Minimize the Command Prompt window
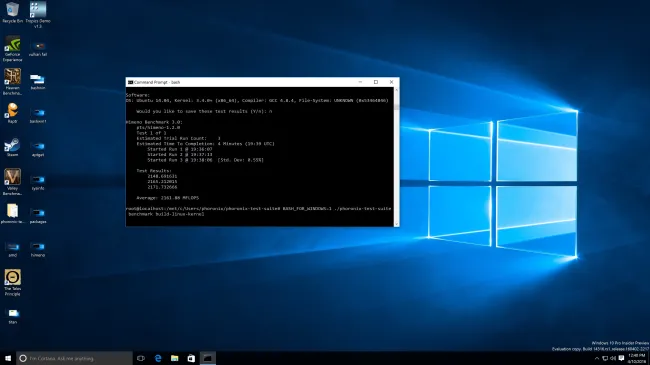650x365 pixels. point(360,82)
